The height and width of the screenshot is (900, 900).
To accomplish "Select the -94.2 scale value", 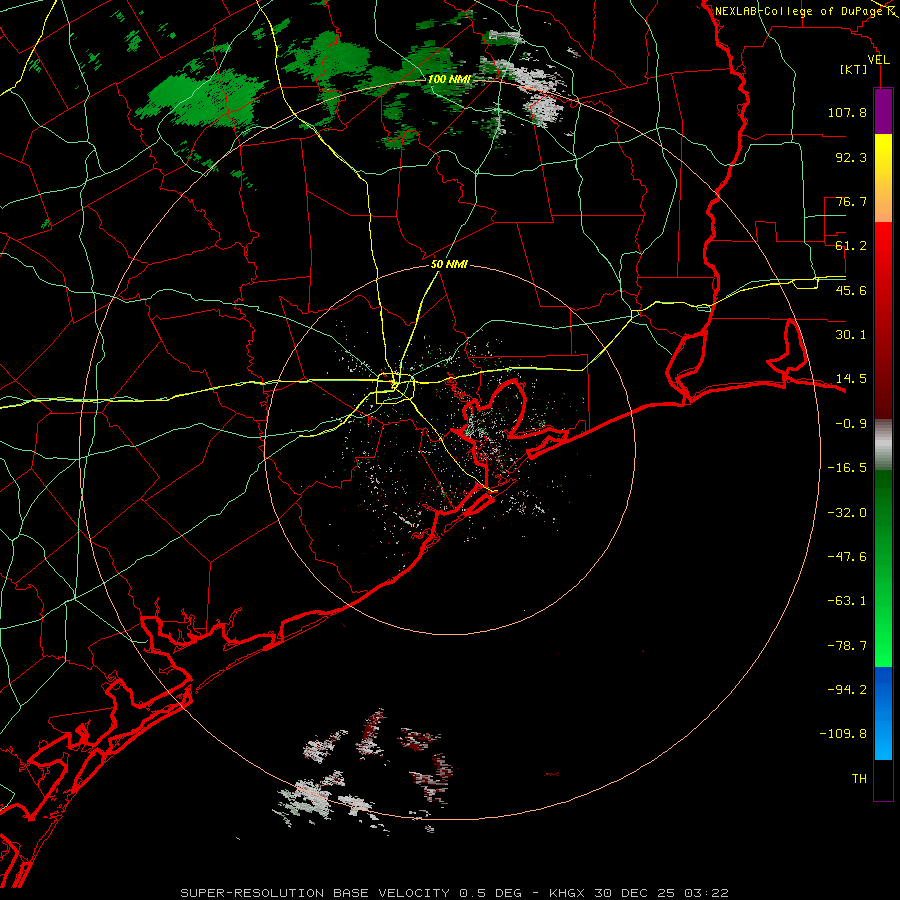I will click(847, 690).
